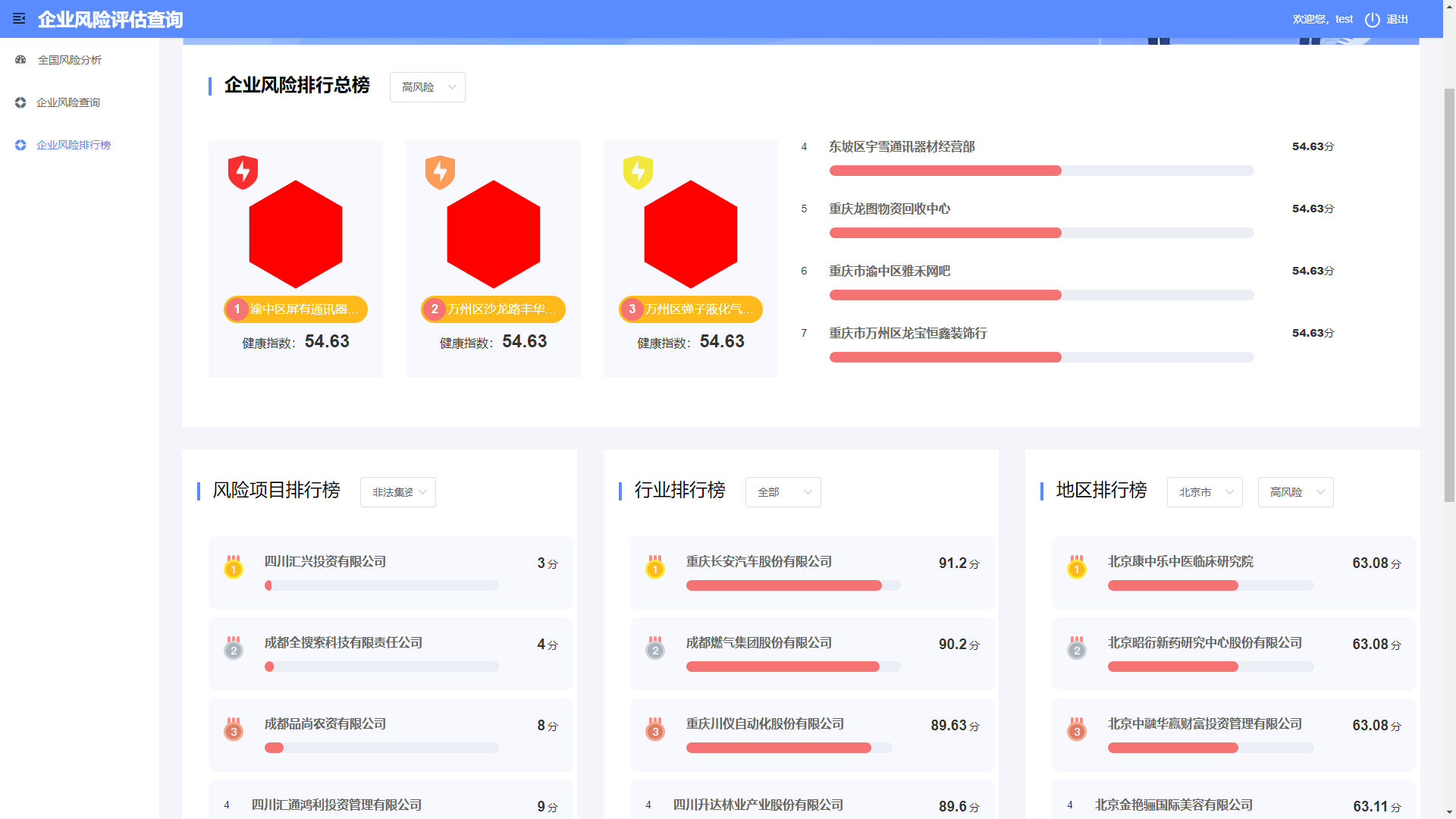This screenshot has height=819, width=1456.
Task: Click the 企业风险排行榜 sidebar icon
Action: point(20,145)
